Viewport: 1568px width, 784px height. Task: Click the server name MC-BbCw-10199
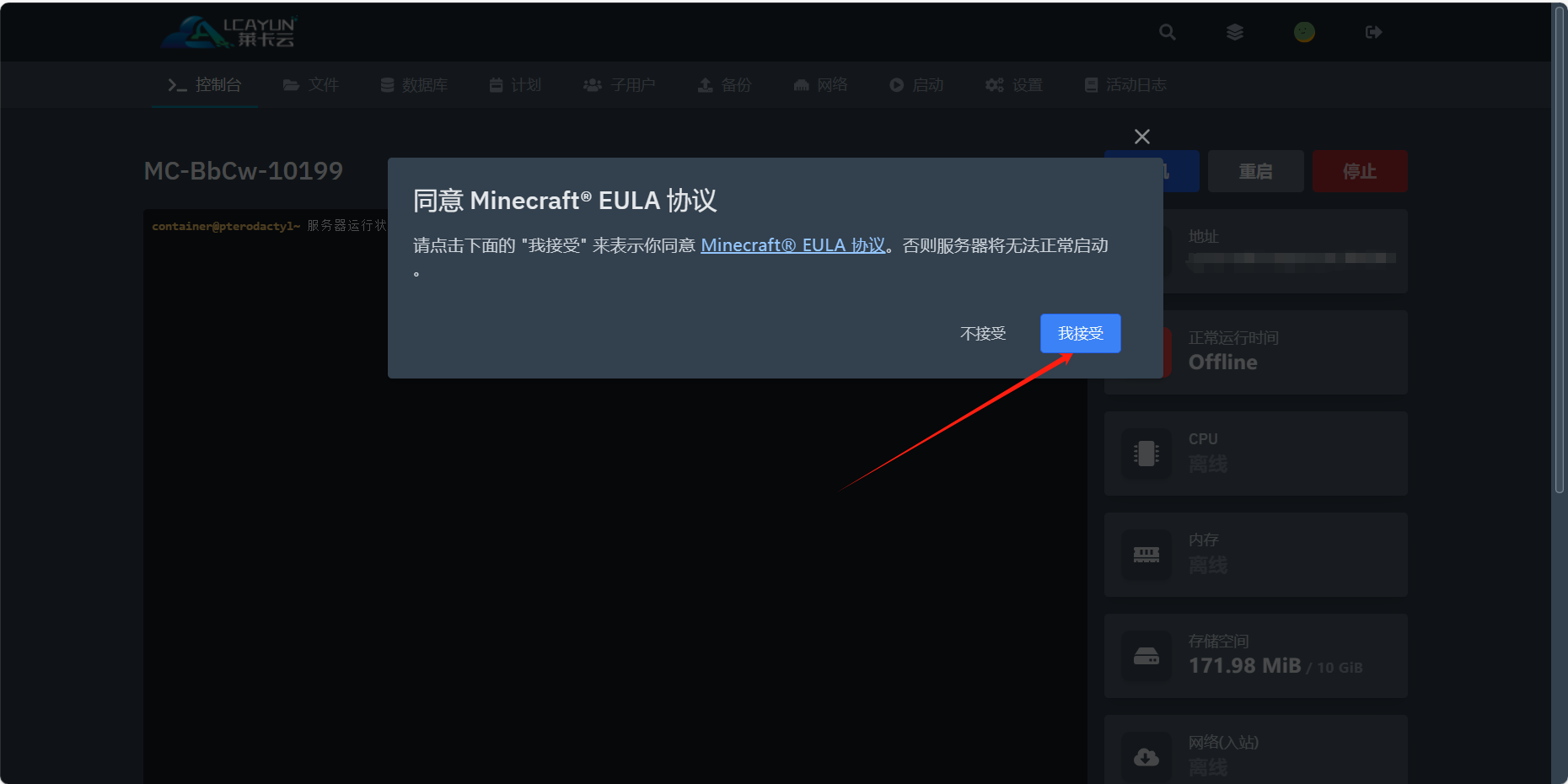pyautogui.click(x=243, y=171)
